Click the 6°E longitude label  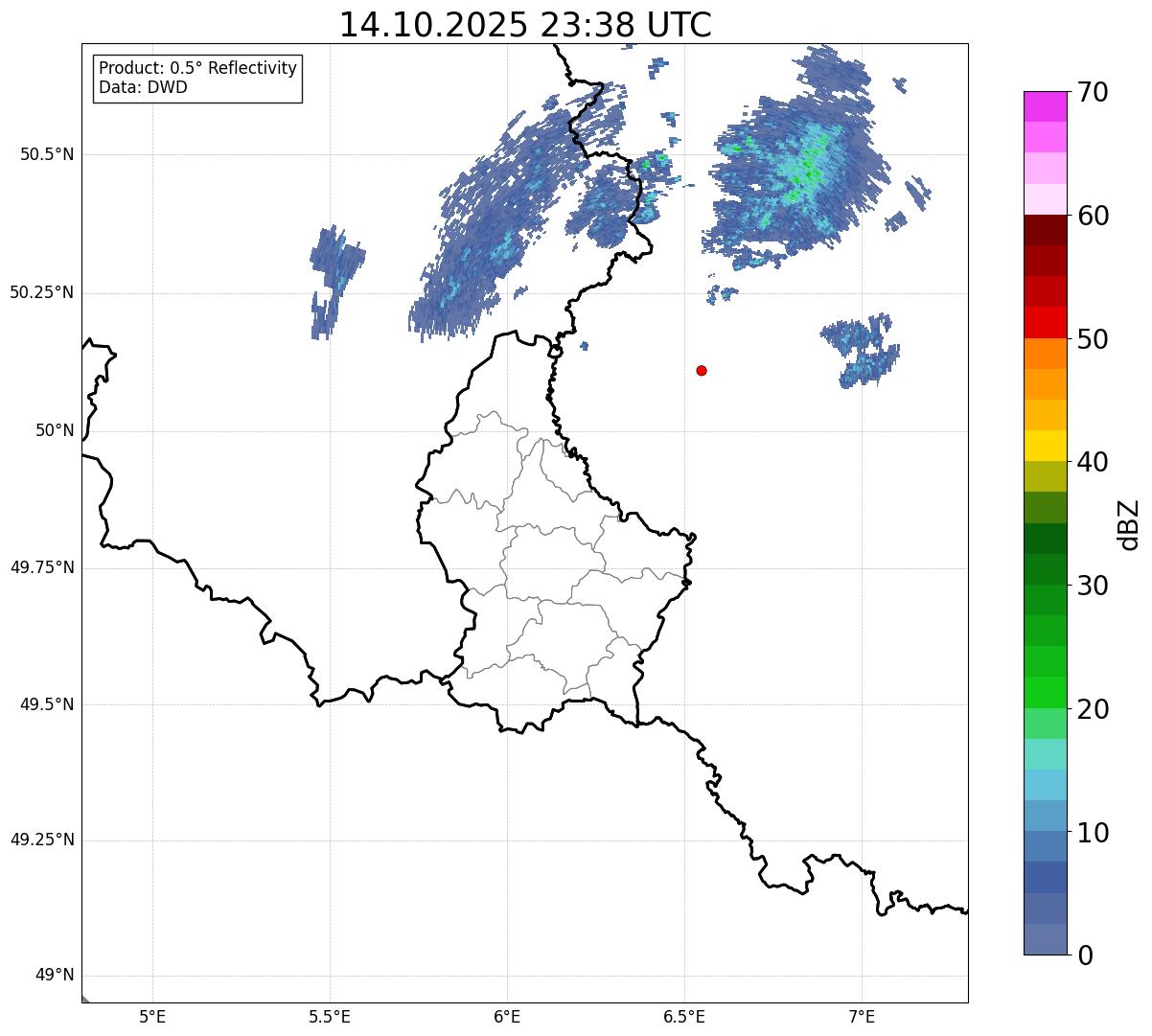point(507,1016)
